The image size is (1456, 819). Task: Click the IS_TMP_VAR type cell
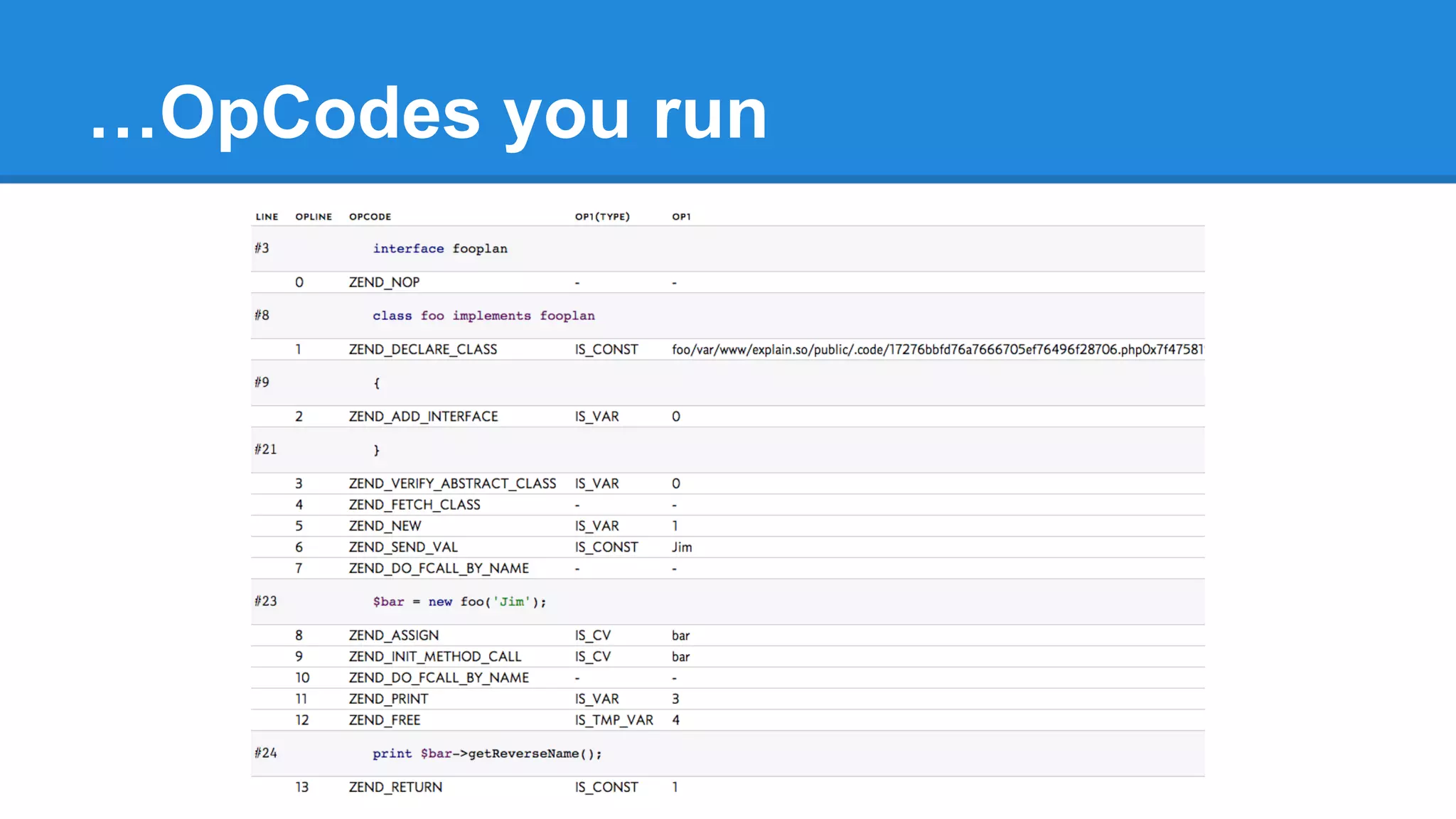coord(614,721)
